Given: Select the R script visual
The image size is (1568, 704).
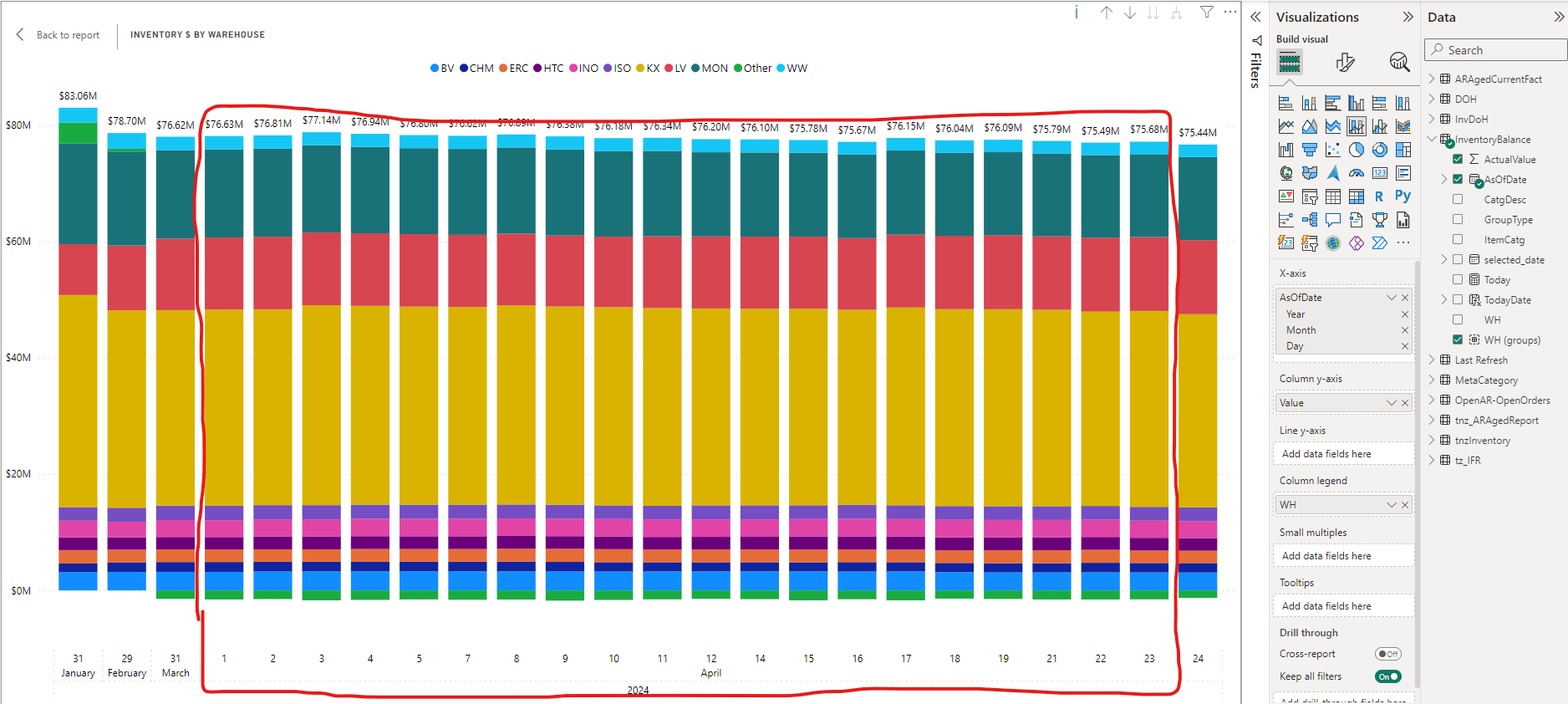Looking at the screenshot, I should click(1380, 196).
